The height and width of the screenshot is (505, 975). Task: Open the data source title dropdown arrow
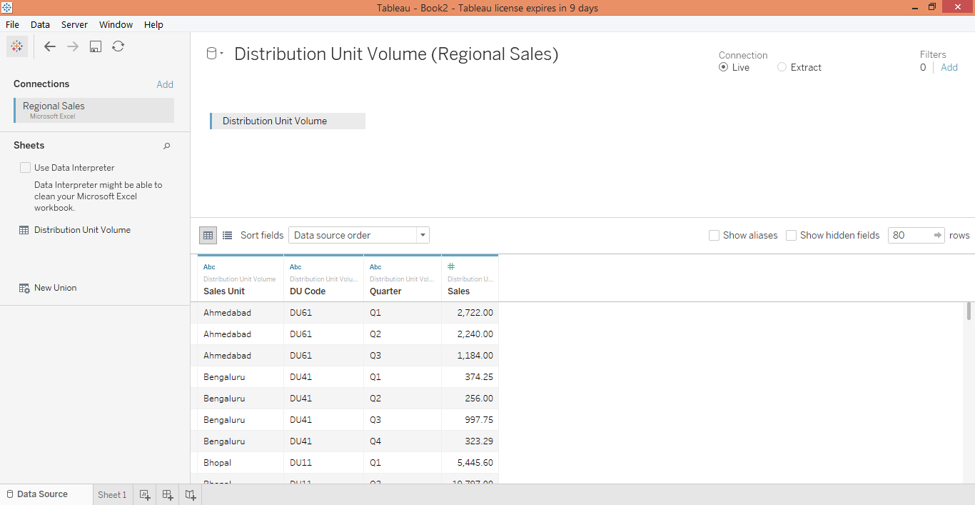(221, 54)
